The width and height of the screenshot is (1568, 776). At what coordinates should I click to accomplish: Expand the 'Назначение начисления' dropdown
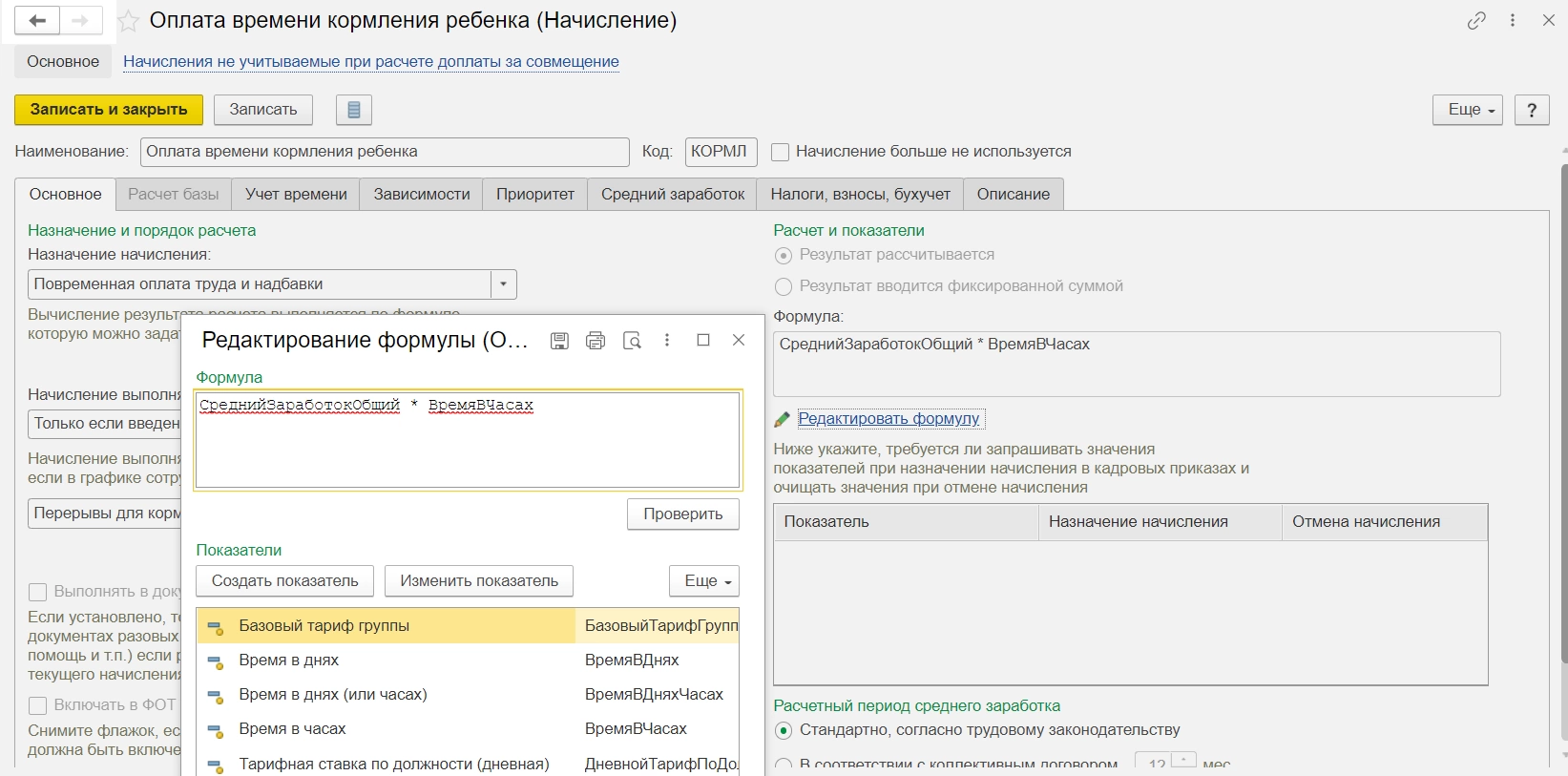point(504,284)
